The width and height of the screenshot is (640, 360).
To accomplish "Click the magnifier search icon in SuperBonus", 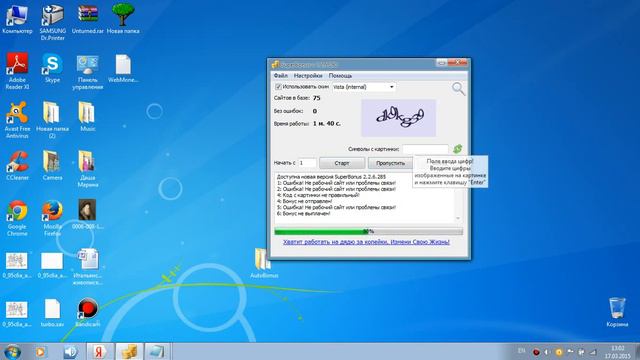I will click(458, 88).
